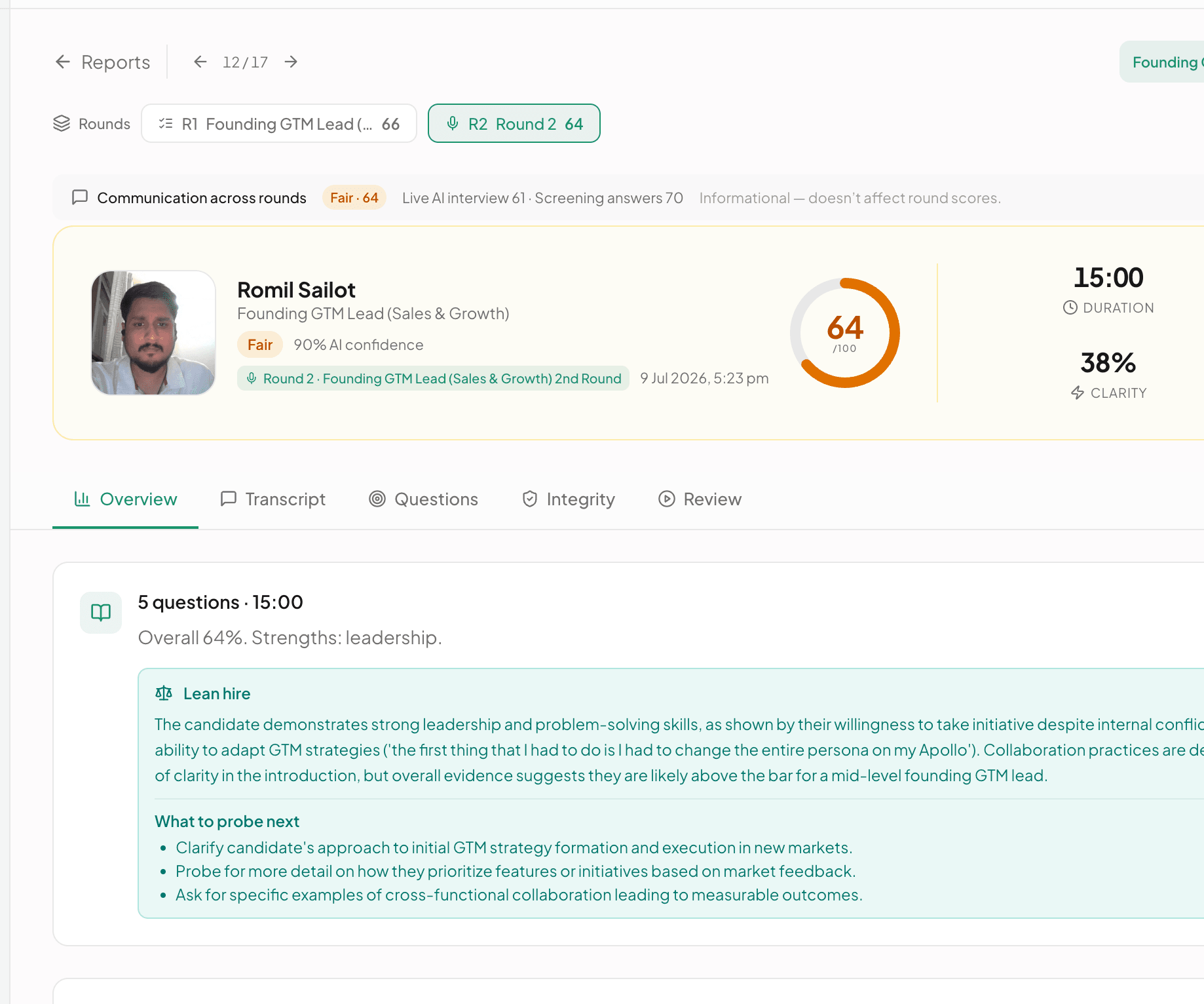This screenshot has height=1004, width=1204.
Task: Click the Fair rating badge under the name
Action: [260, 345]
